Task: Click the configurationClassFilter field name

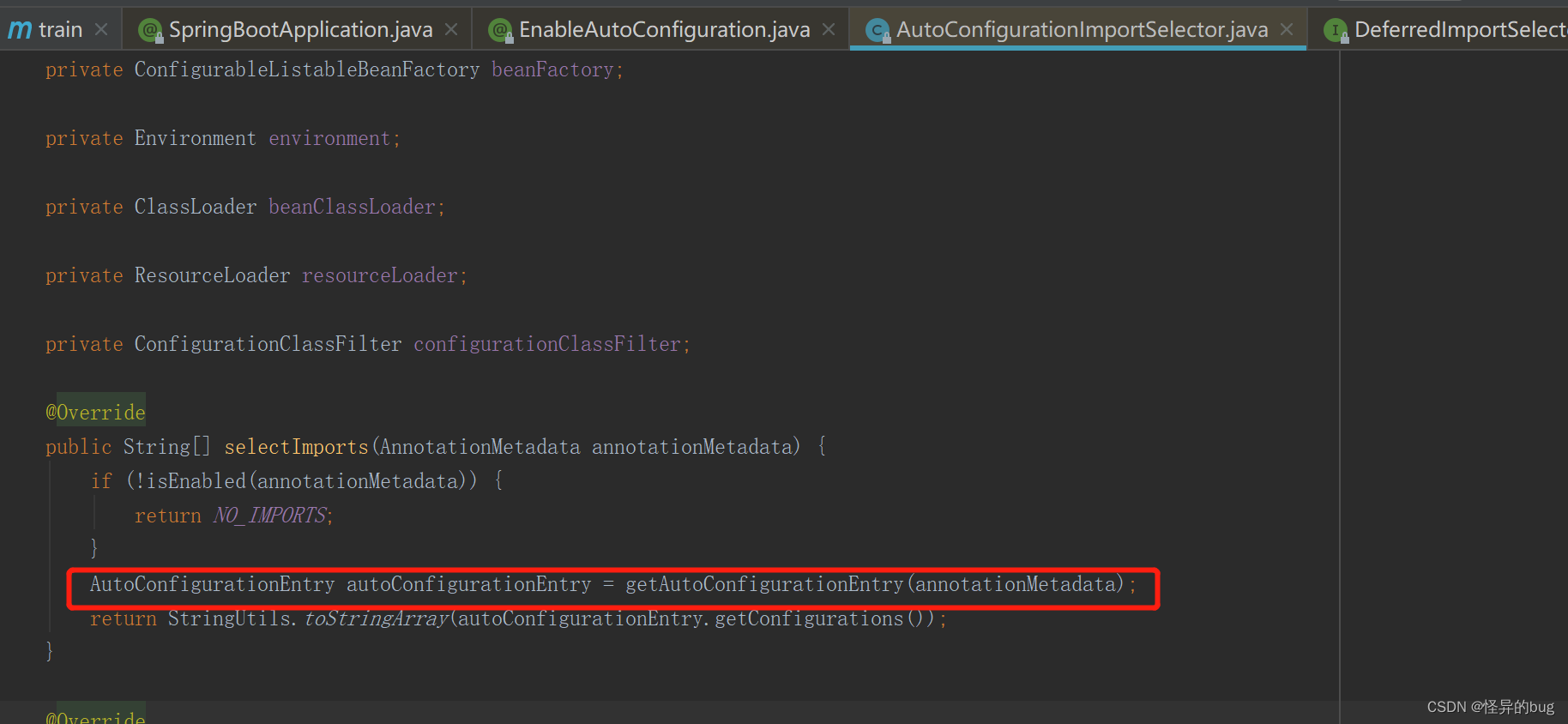Action: point(547,344)
